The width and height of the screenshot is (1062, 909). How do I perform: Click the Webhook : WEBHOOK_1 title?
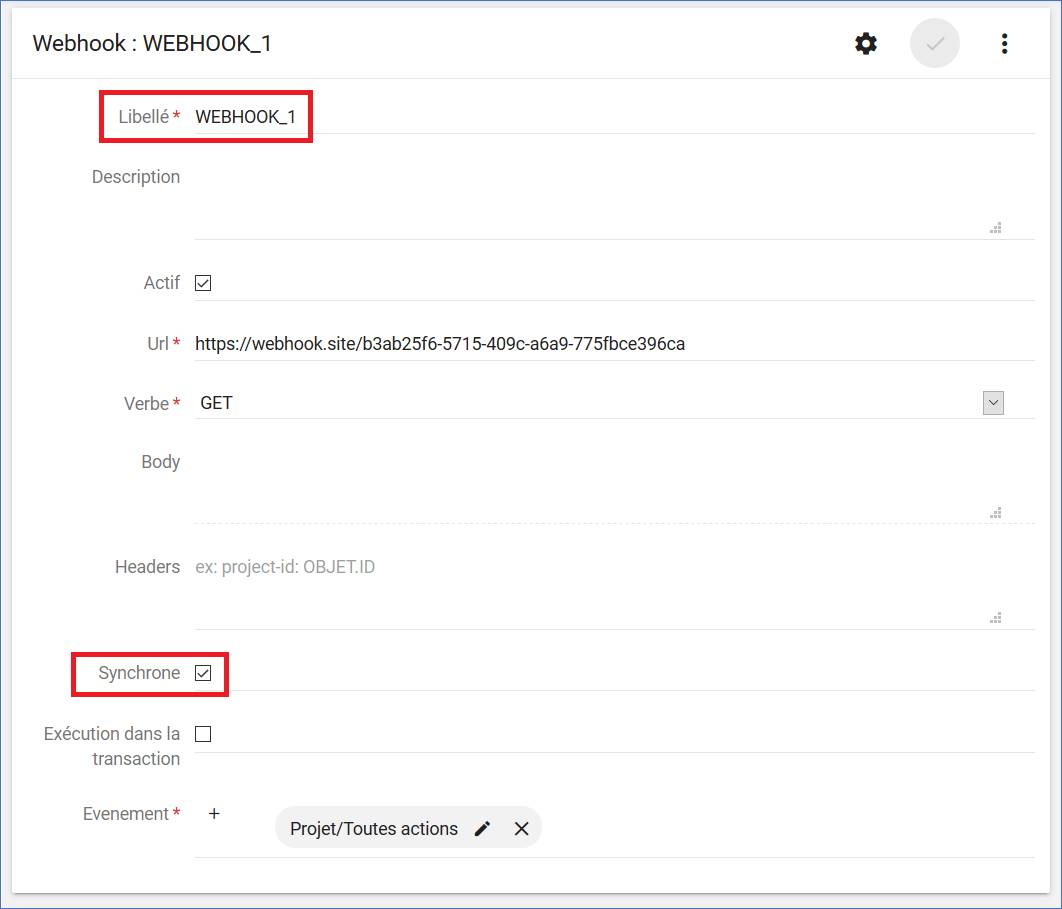click(x=152, y=43)
